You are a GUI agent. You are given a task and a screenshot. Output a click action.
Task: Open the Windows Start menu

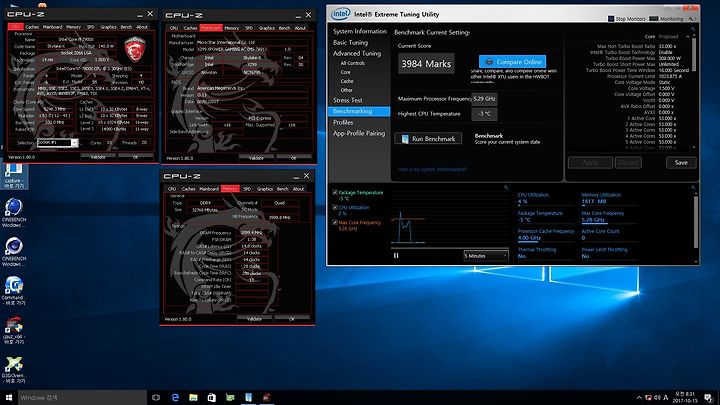9,398
